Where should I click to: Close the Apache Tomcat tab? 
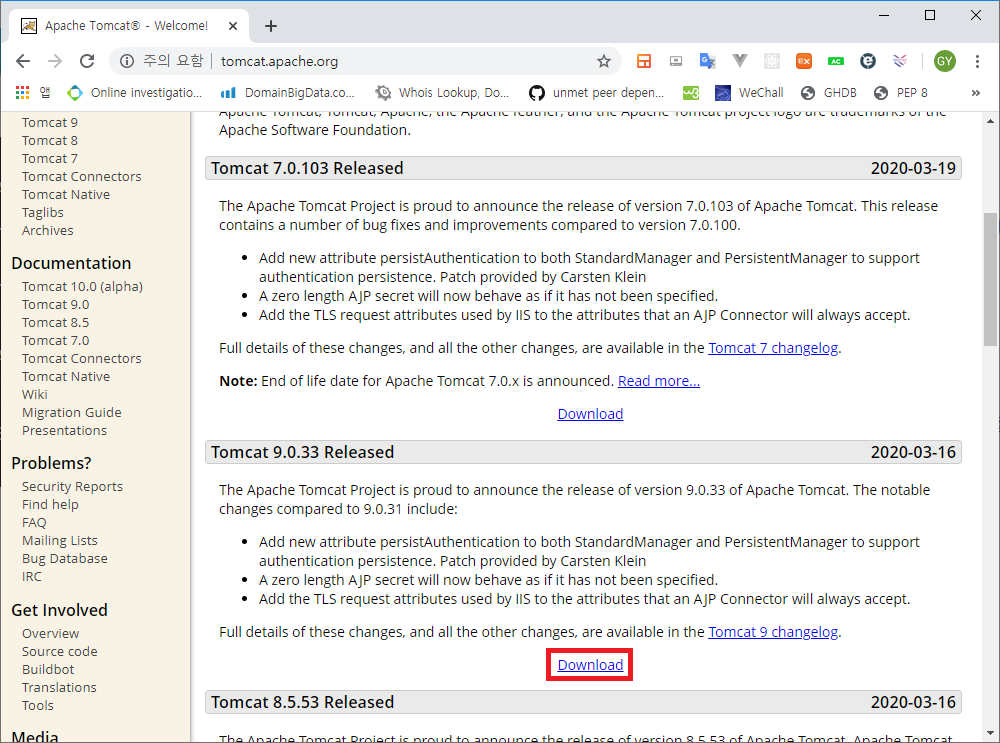[x=233, y=26]
